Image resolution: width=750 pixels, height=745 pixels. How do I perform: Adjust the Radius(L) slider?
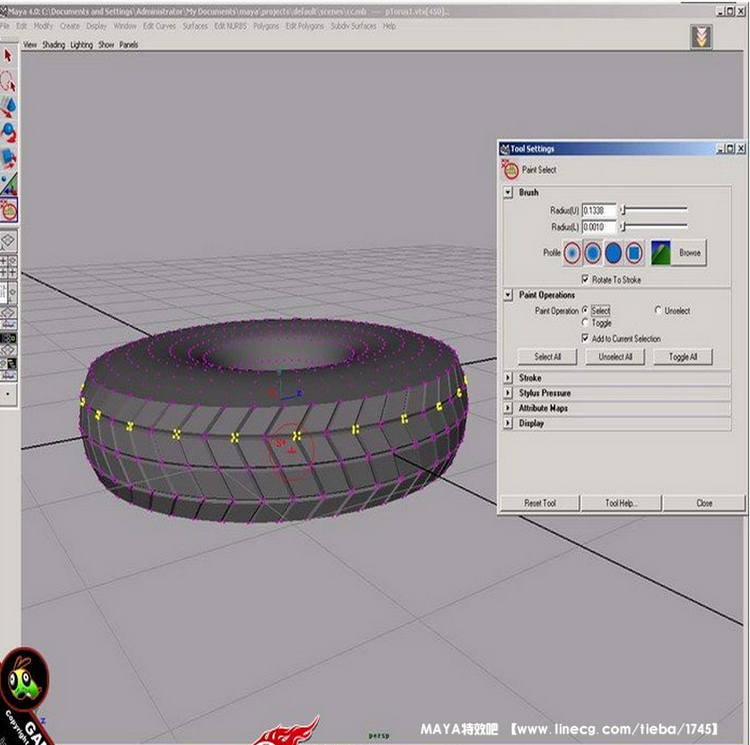654,226
